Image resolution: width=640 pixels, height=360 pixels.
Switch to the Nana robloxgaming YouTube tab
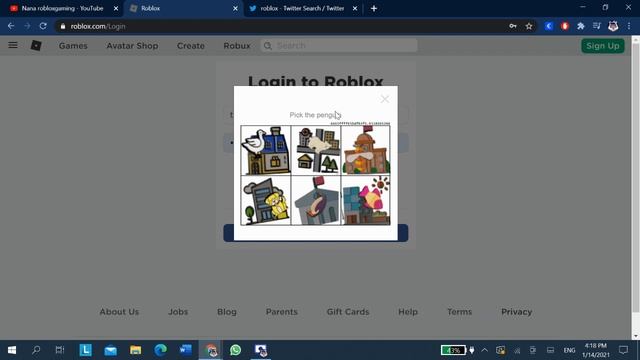(x=62, y=8)
